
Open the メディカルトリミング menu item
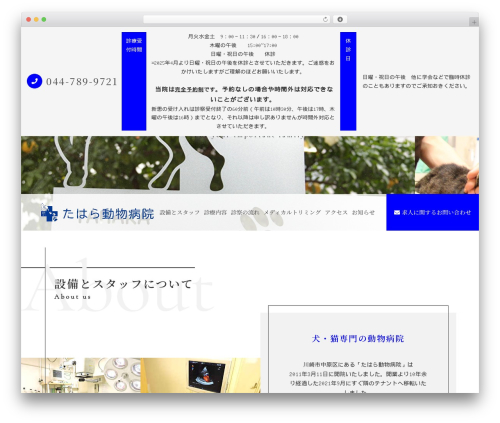[x=292, y=212]
